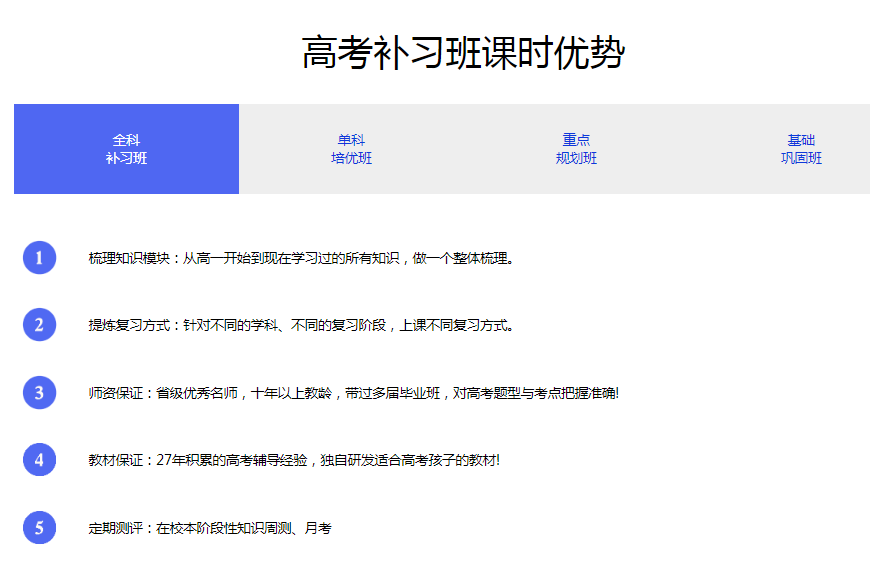Click the numbered badge "3" icon
Viewport: 870px width, 586px height.
(x=38, y=393)
